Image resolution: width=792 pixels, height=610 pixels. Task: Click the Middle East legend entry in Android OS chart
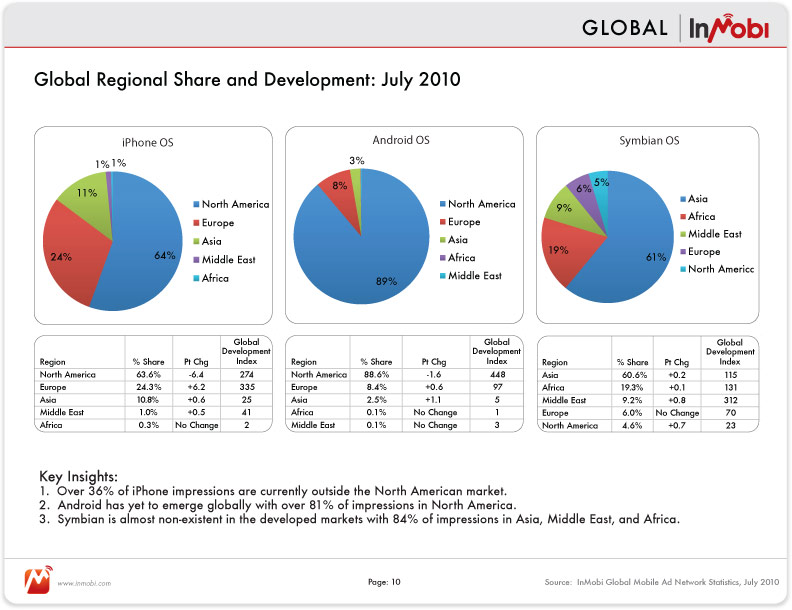[471, 276]
